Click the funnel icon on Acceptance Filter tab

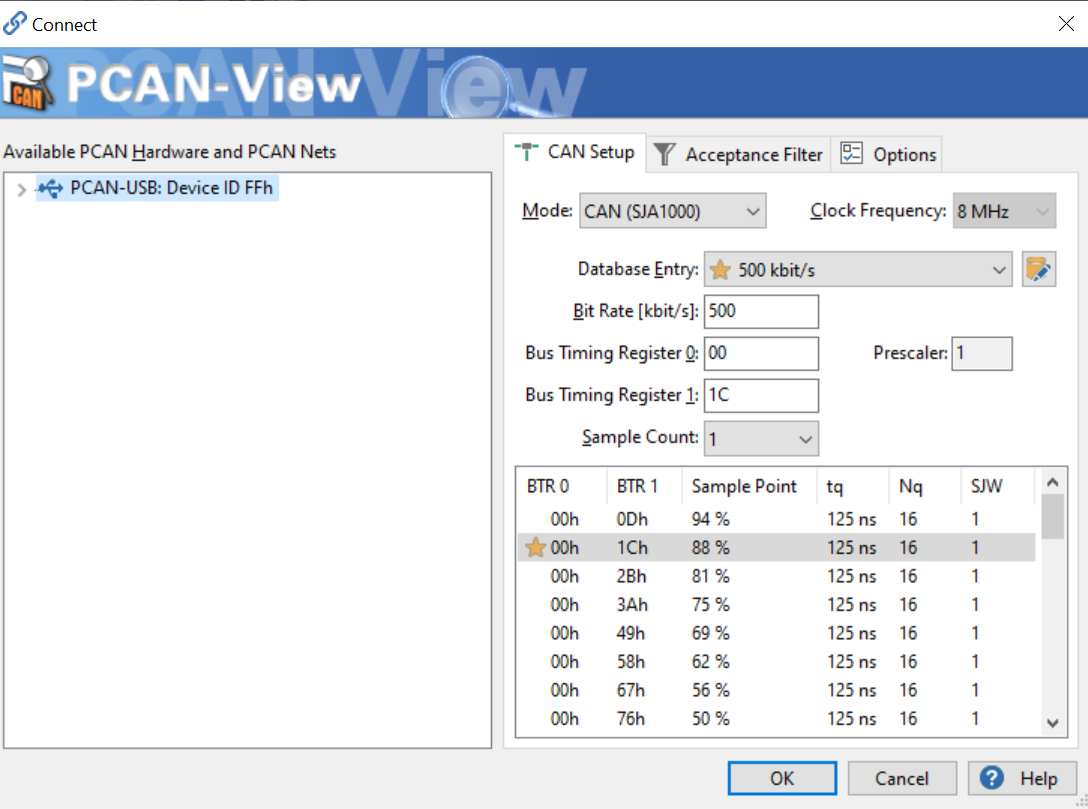click(663, 153)
